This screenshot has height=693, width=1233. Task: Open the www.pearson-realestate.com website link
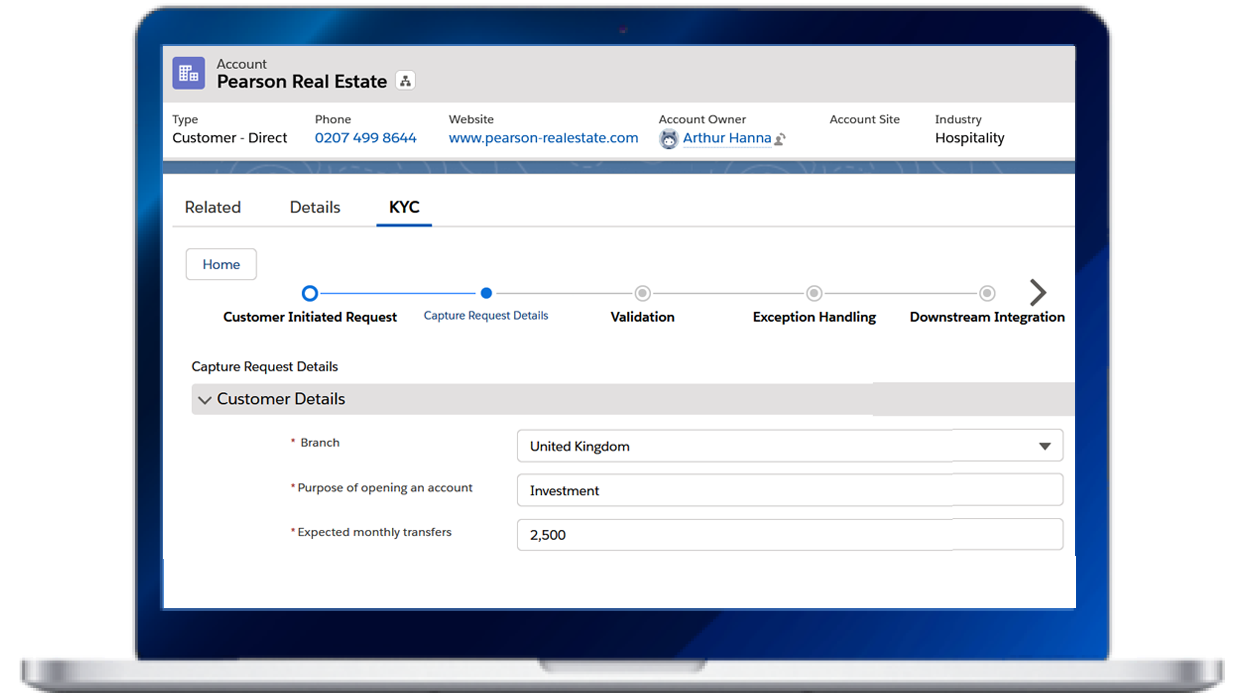pos(543,138)
